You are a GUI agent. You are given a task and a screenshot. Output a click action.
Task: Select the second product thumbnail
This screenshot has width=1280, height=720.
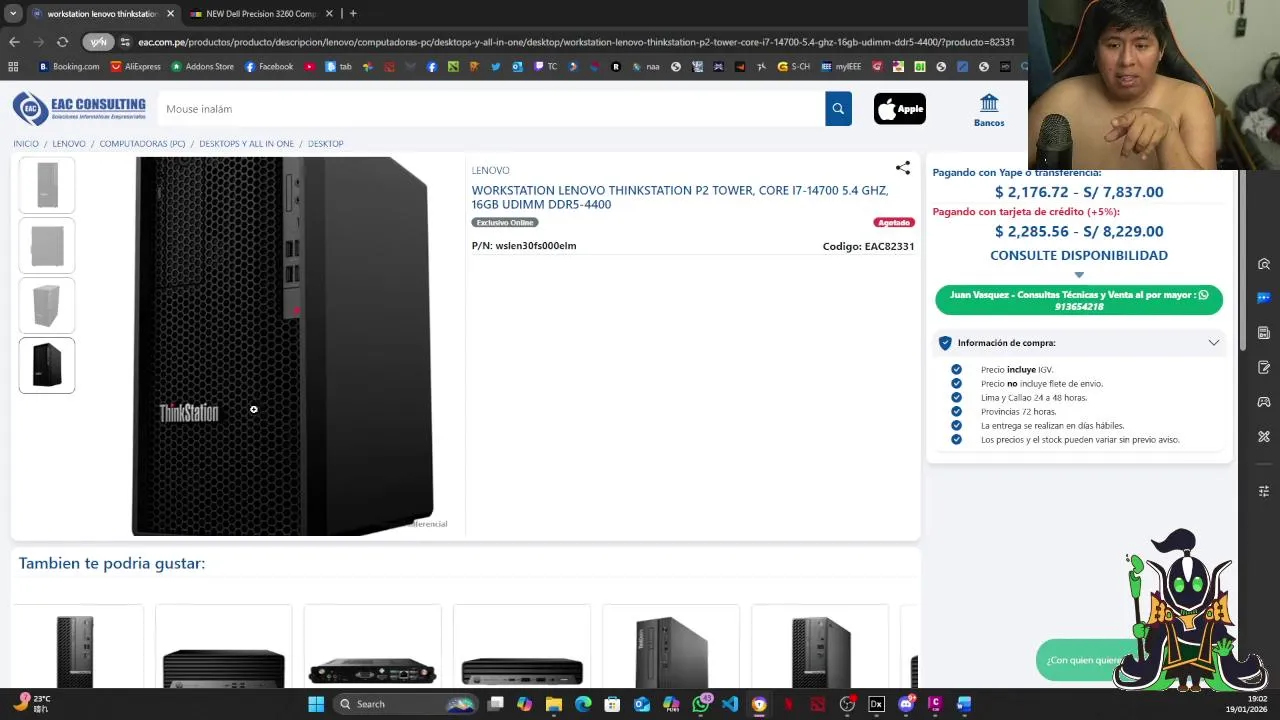[x=47, y=246]
